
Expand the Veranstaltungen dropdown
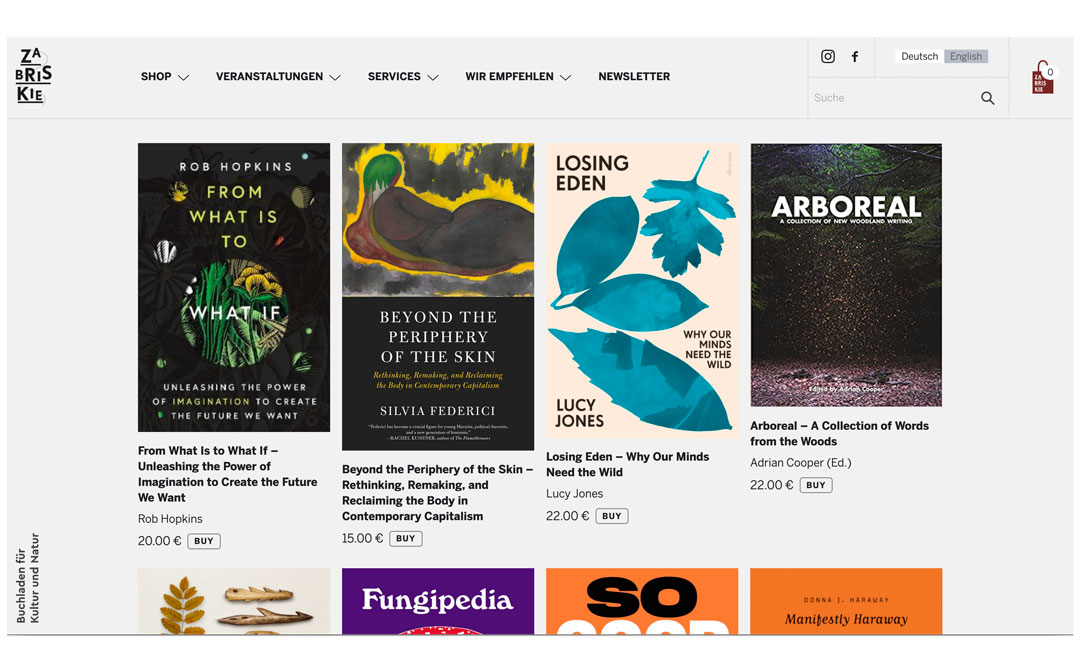pos(278,76)
